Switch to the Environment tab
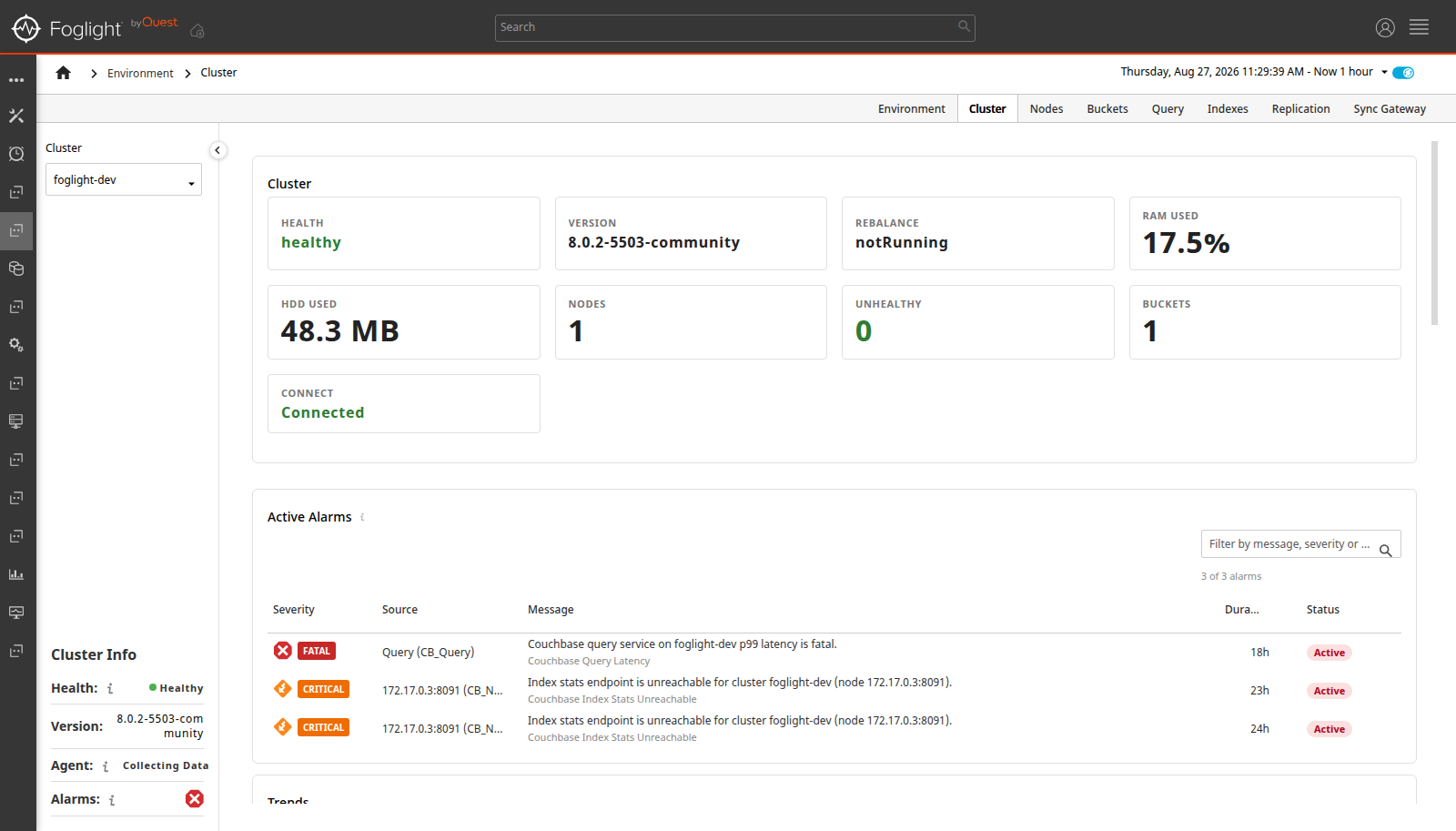 (x=911, y=108)
